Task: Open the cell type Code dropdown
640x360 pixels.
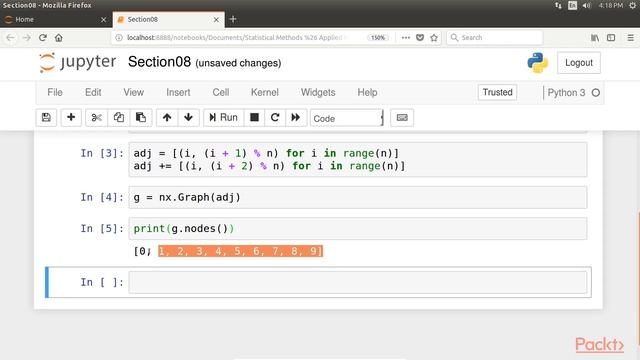Action: (347, 118)
